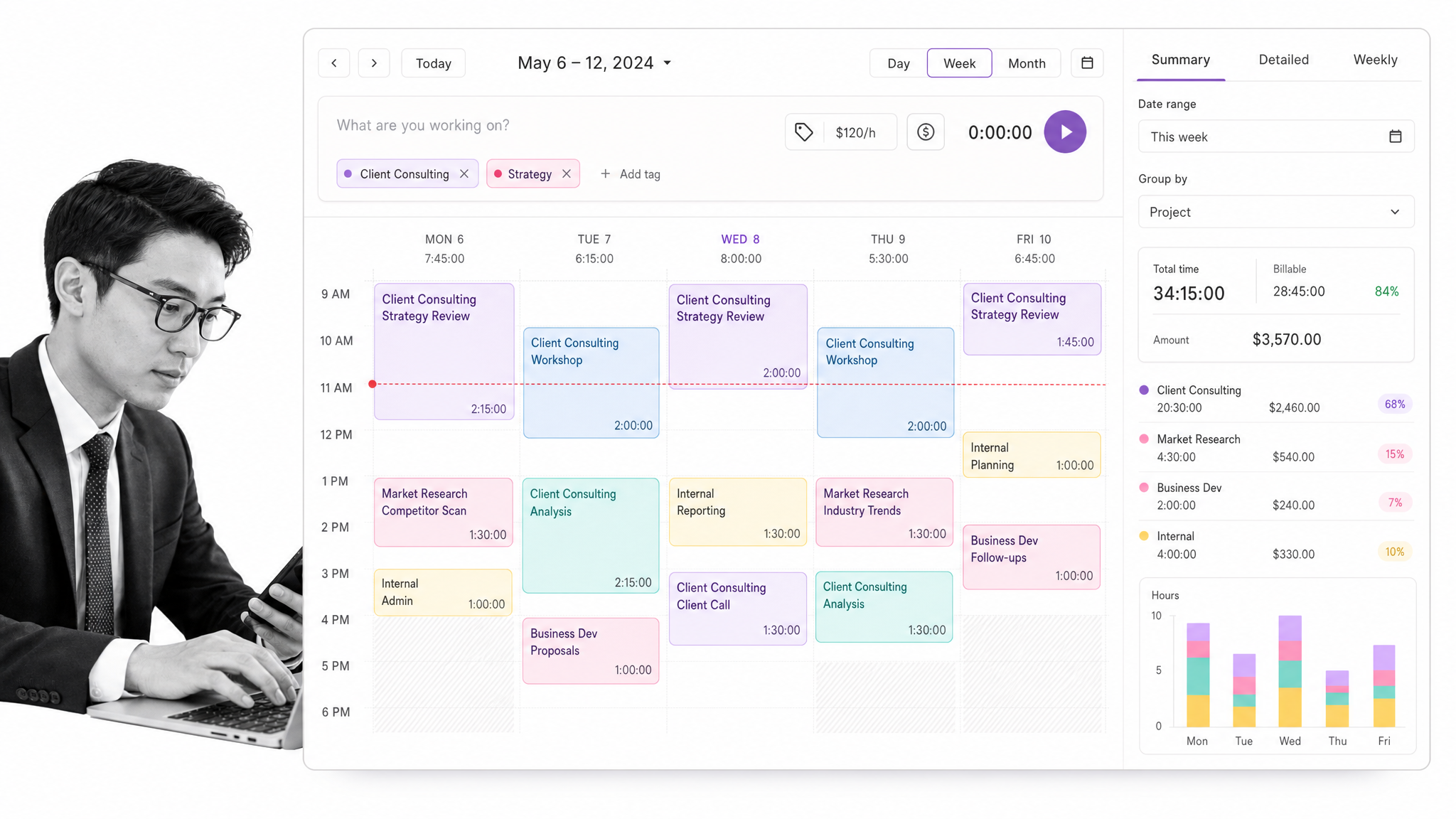
Task: Click the Today button
Action: pos(433,63)
